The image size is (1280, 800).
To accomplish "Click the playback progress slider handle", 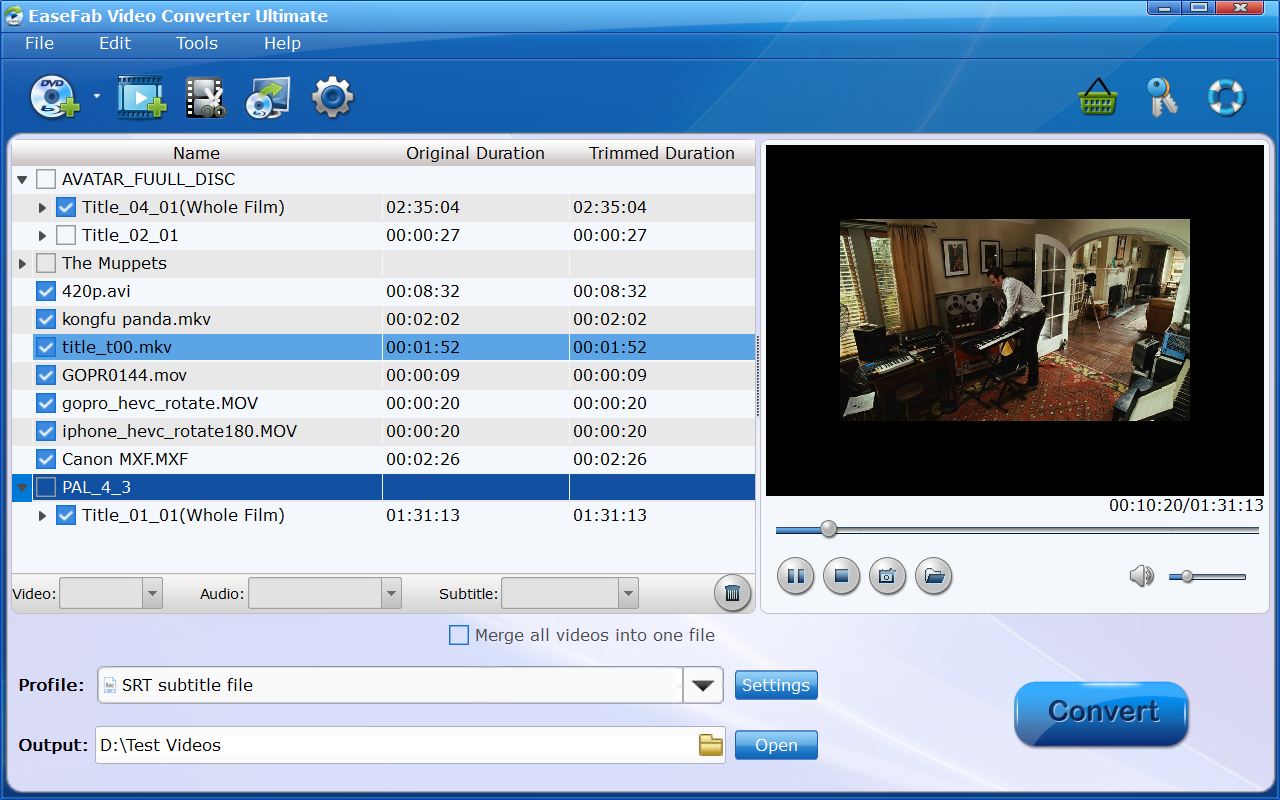I will pyautogui.click(x=828, y=529).
